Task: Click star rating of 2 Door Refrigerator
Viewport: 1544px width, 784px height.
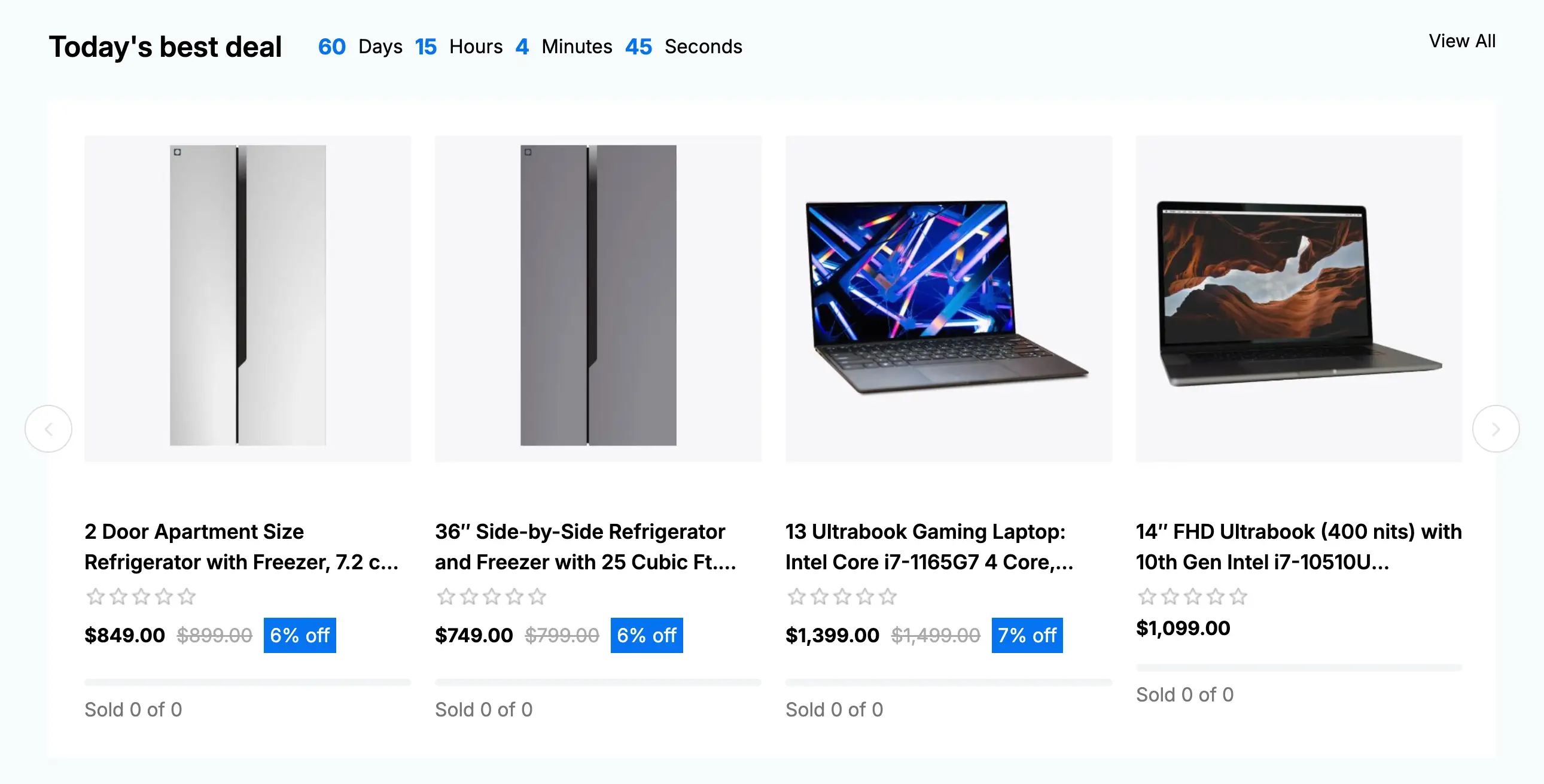Action: point(141,596)
